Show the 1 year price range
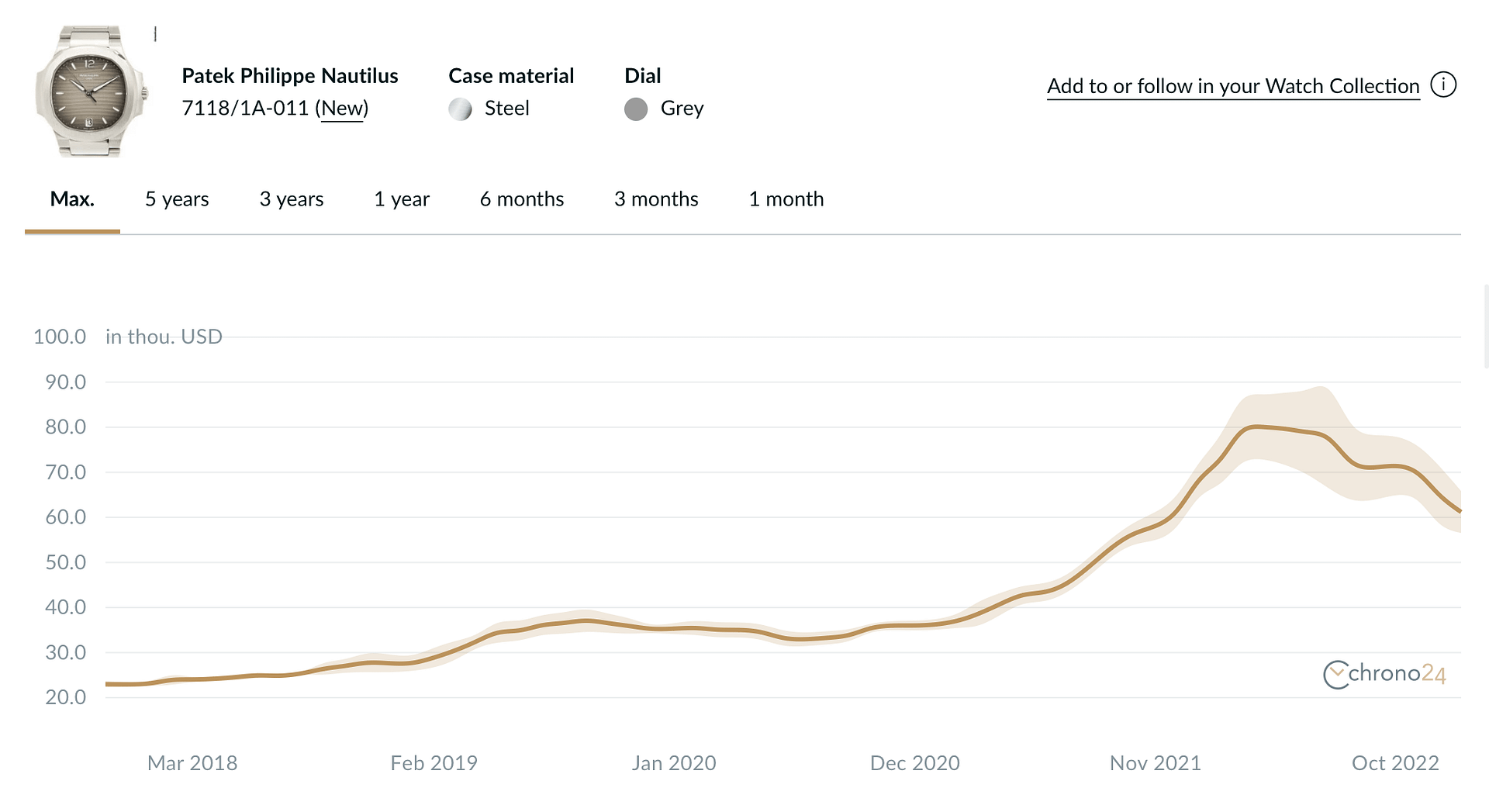 (402, 199)
